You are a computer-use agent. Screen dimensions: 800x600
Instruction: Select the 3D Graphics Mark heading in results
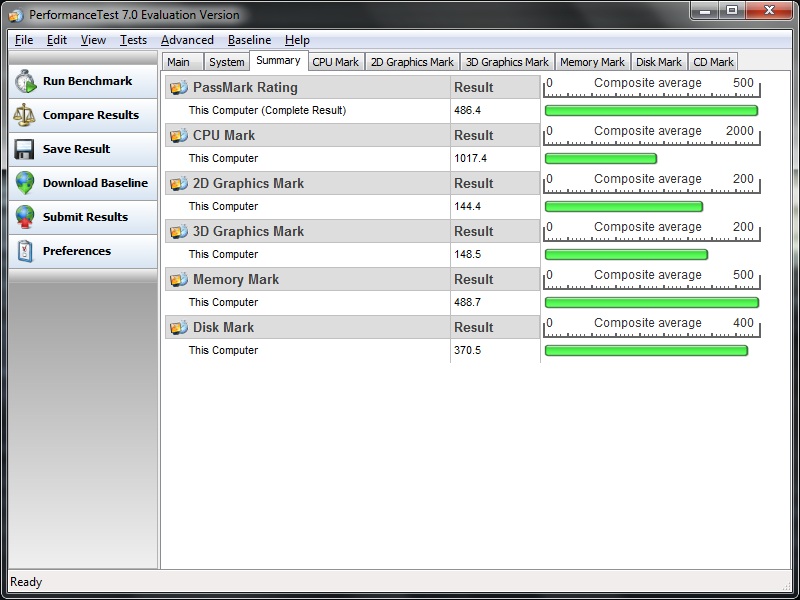[248, 232]
